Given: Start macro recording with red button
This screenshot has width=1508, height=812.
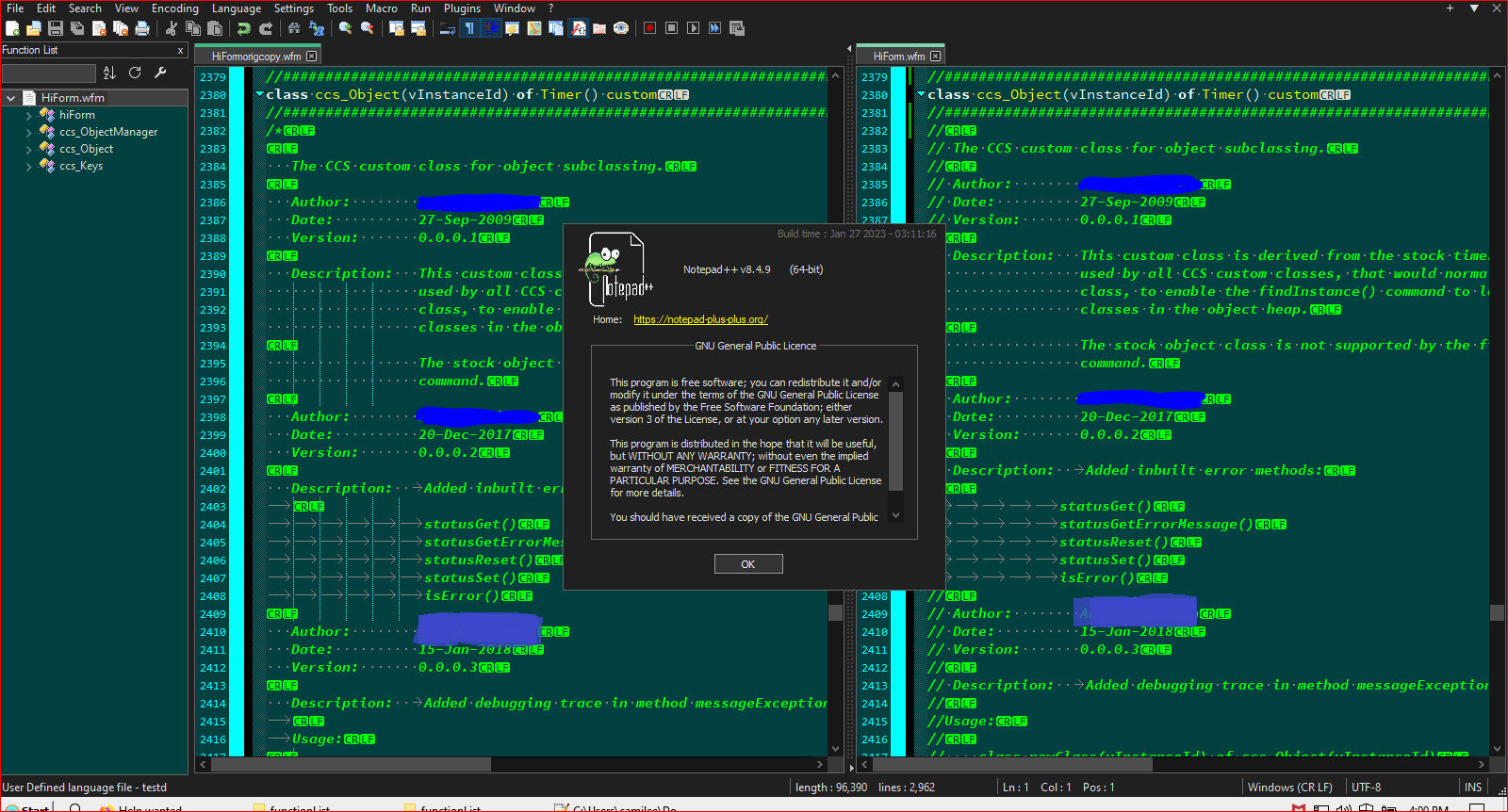Looking at the screenshot, I should coord(649,28).
